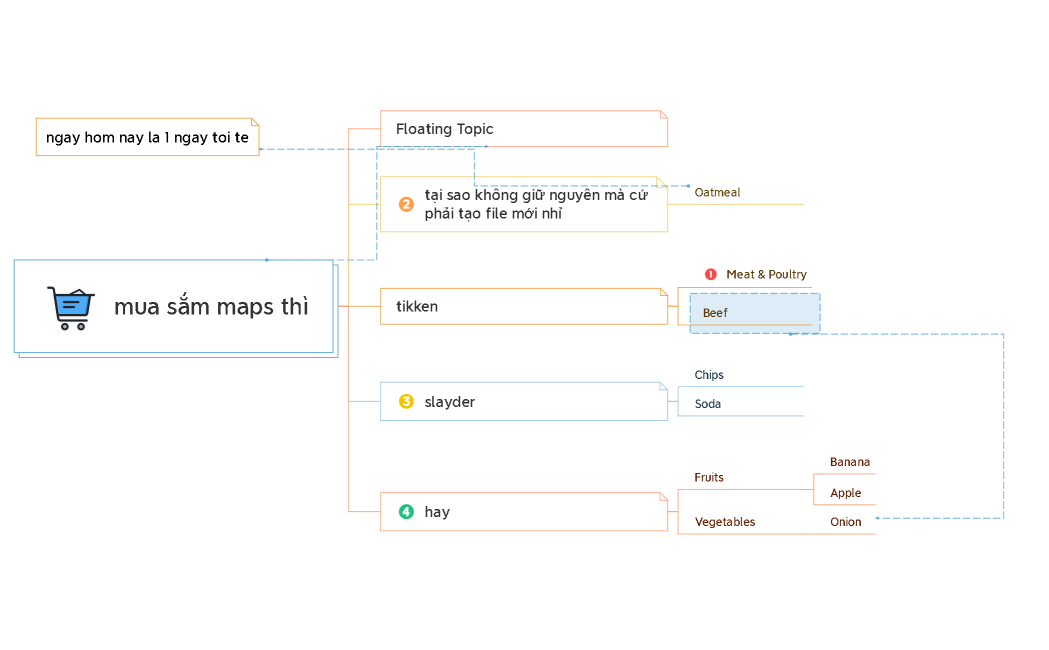This screenshot has height=650, width=1049.
Task: Select the Soda subtopic
Action: (708, 404)
